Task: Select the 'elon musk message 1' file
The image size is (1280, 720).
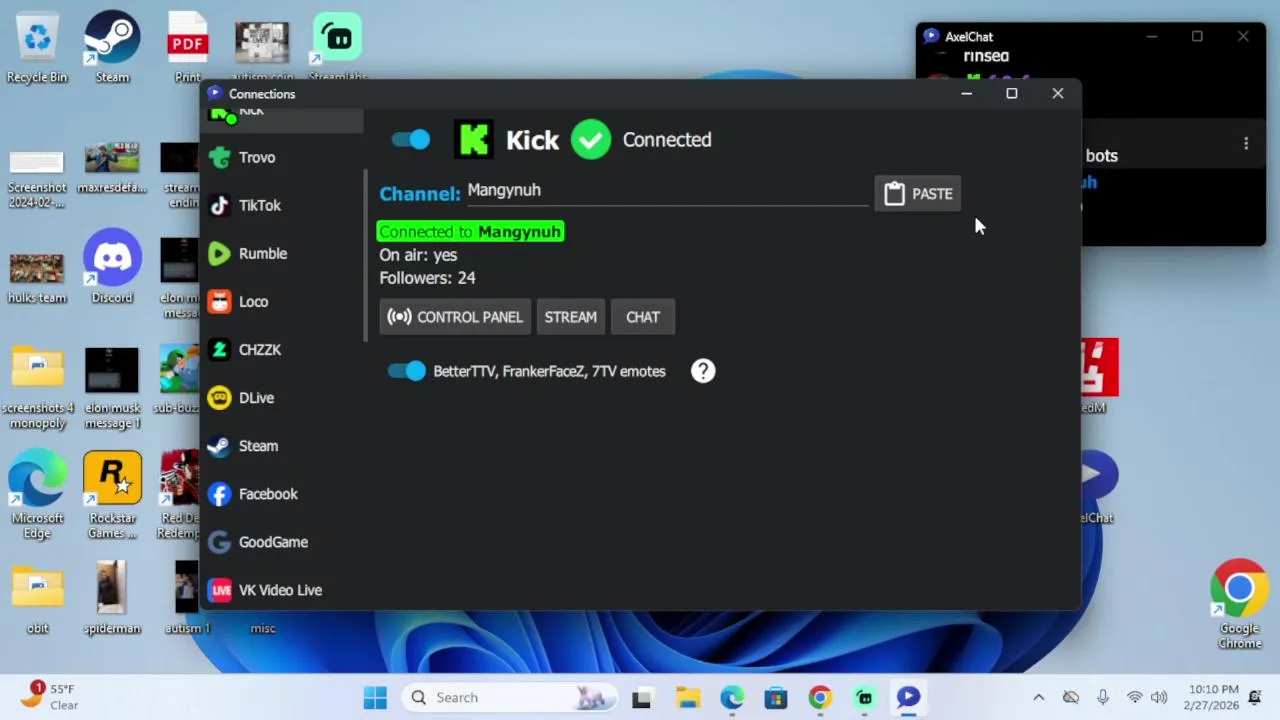Action: (112, 387)
